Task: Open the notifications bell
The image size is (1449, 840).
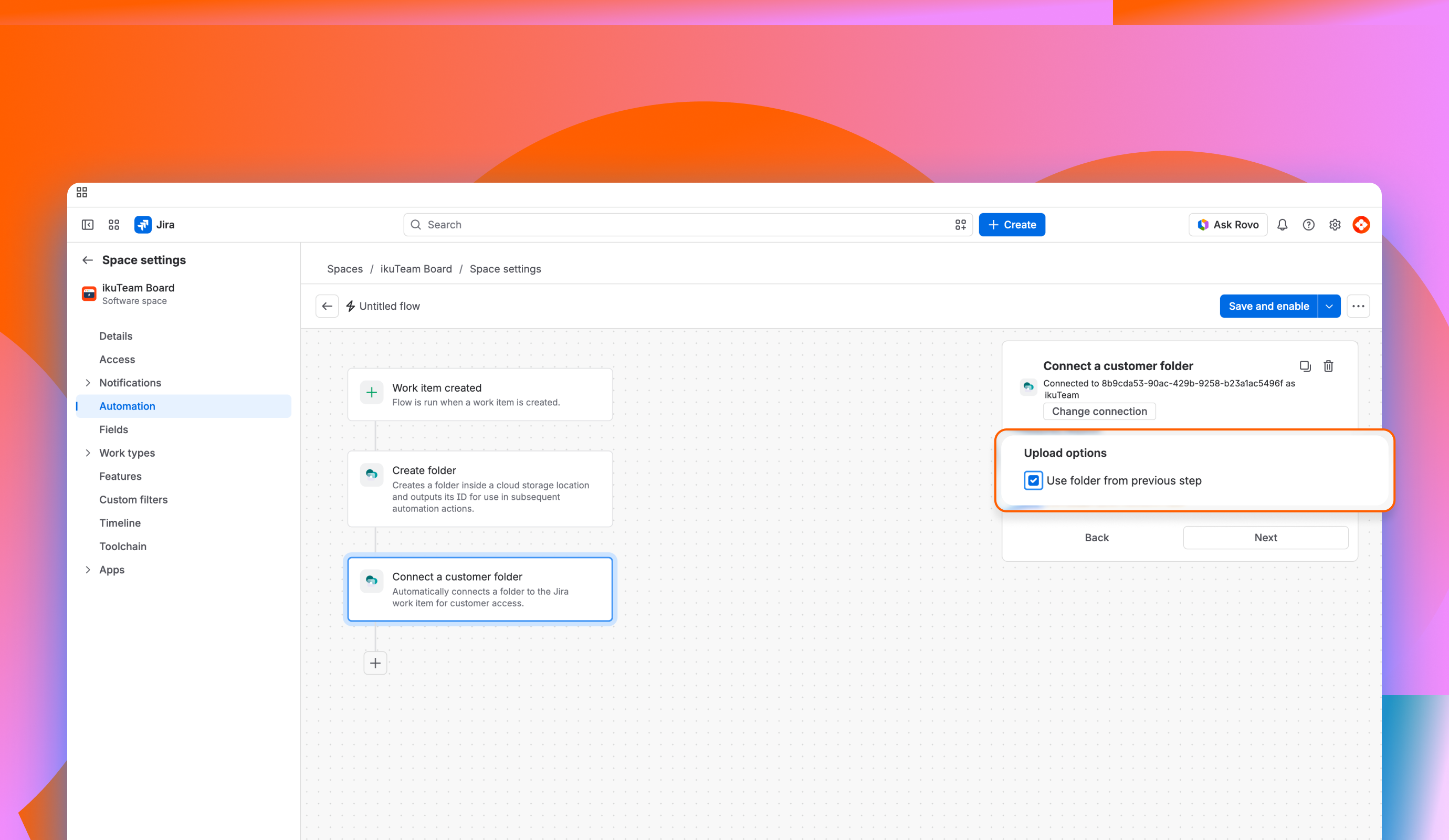Action: (x=1282, y=225)
